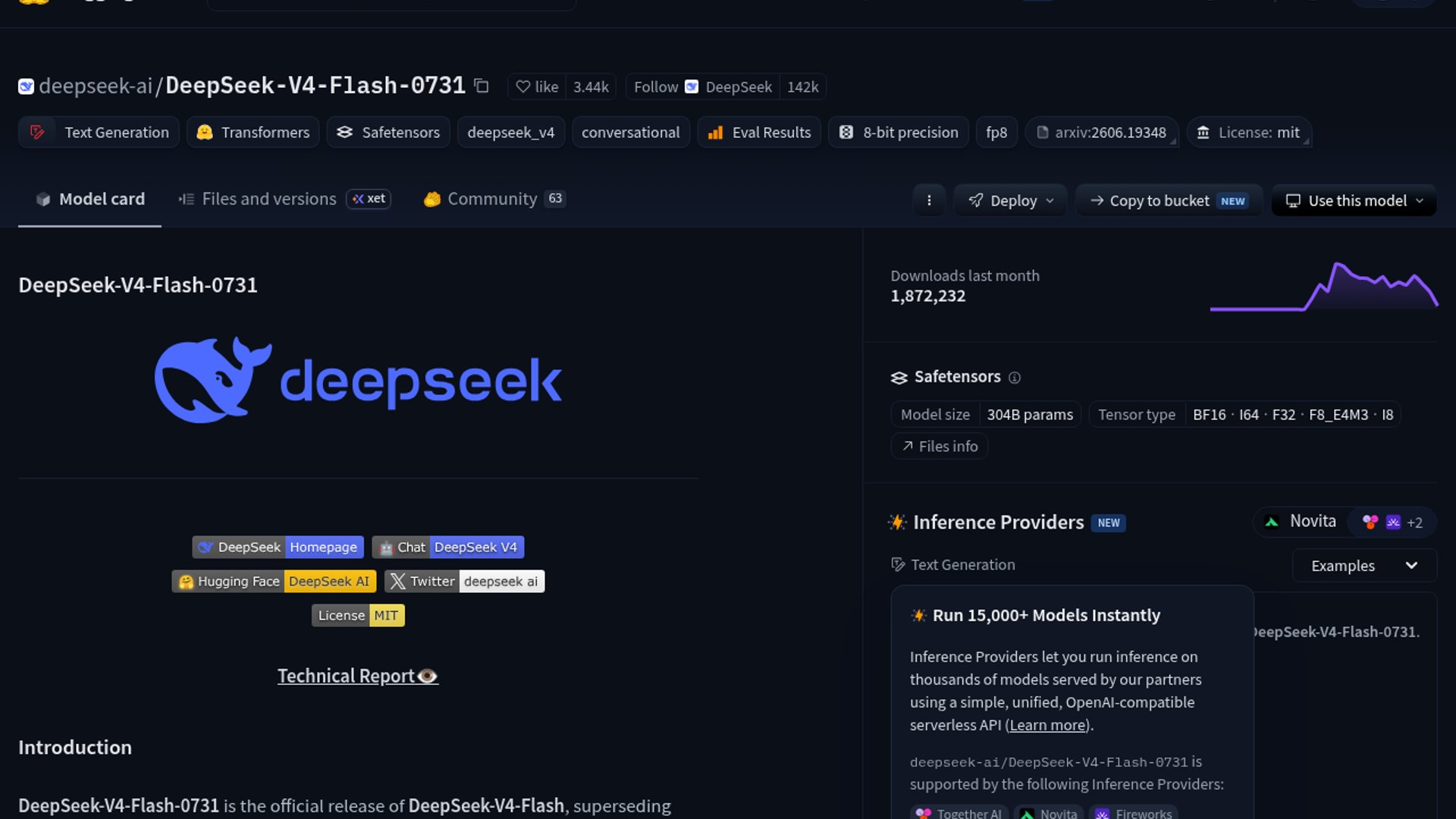This screenshot has height=819, width=1456.
Task: Click the deepseek-ai avatar icon
Action: pyautogui.click(x=26, y=86)
